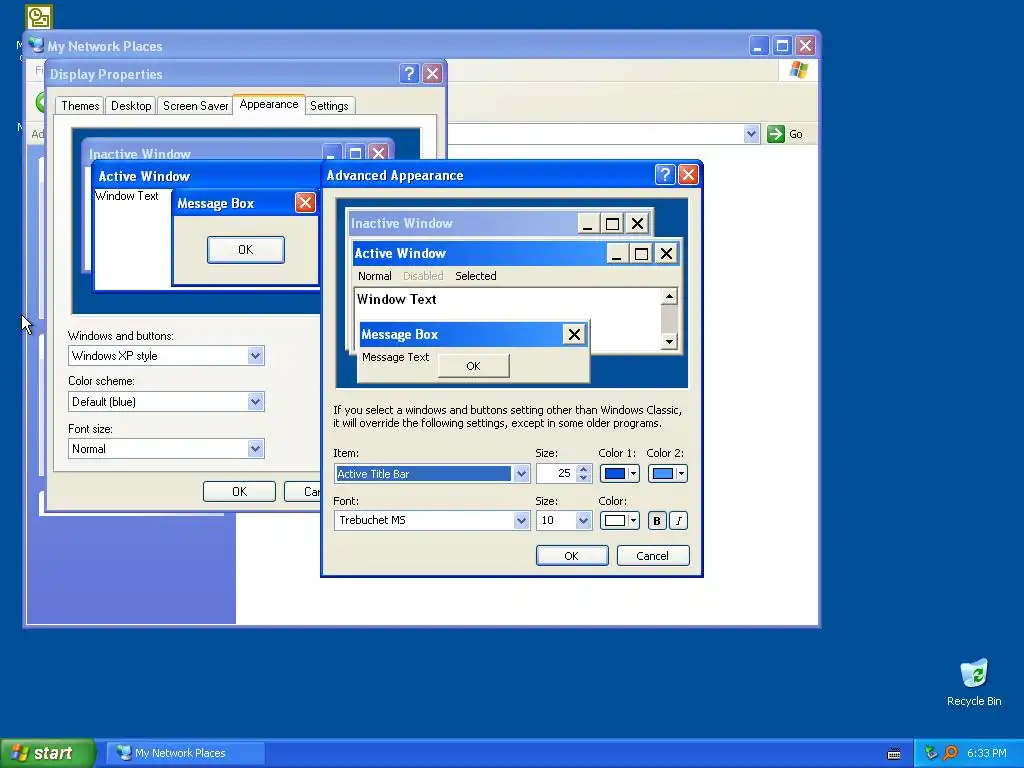Click the preview Inactive Window close icon
This screenshot has height=768, width=1024.
pos(637,224)
